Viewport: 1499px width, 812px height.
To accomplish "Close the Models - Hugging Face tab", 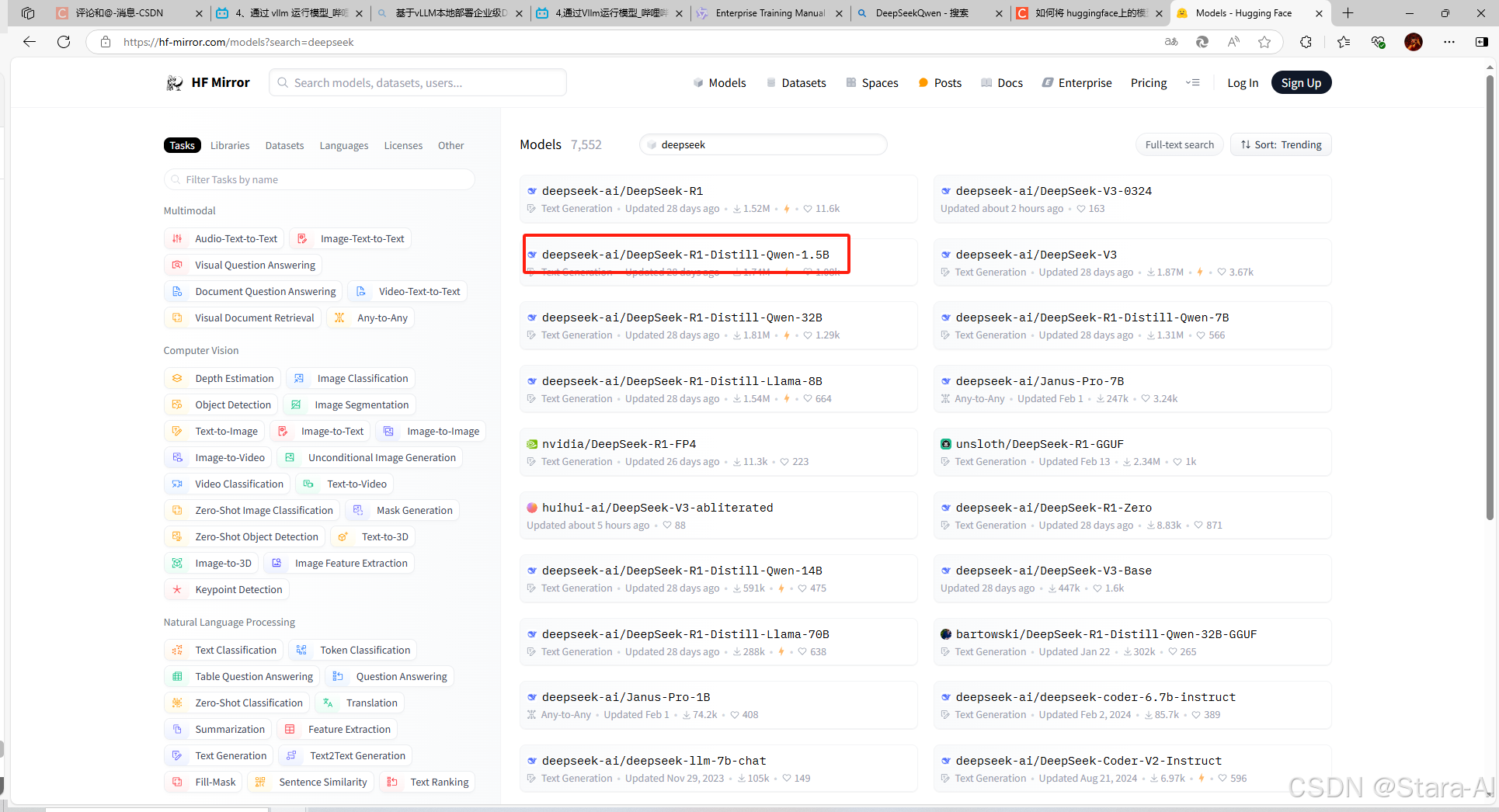I will 1319,13.
